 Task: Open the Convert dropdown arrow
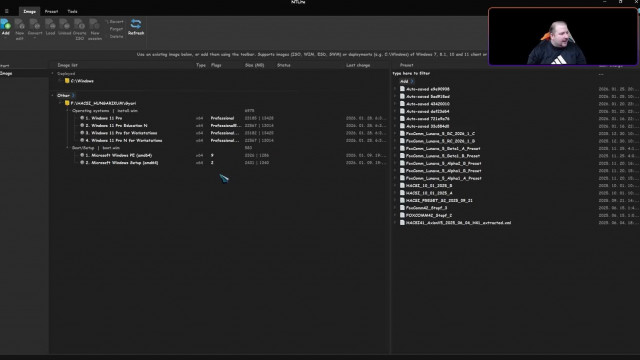(x=35, y=38)
